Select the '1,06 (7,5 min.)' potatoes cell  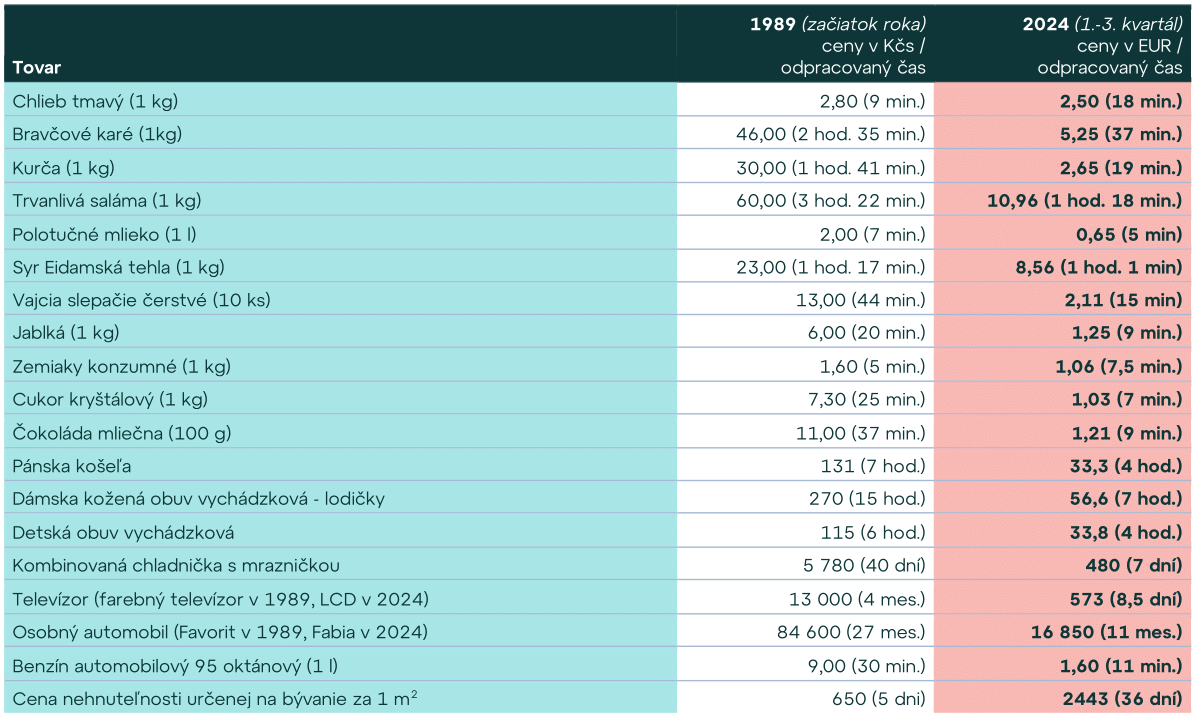tap(1118, 366)
